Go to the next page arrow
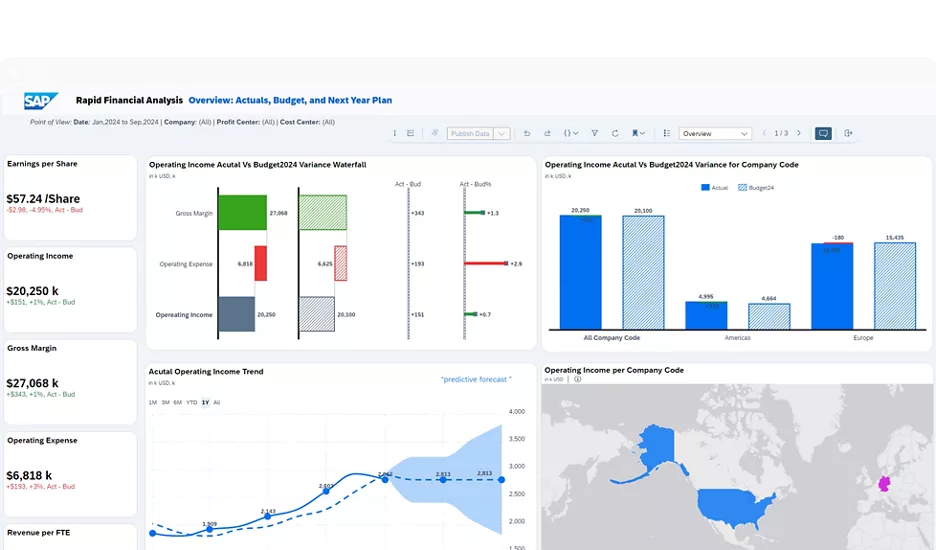 tap(798, 133)
